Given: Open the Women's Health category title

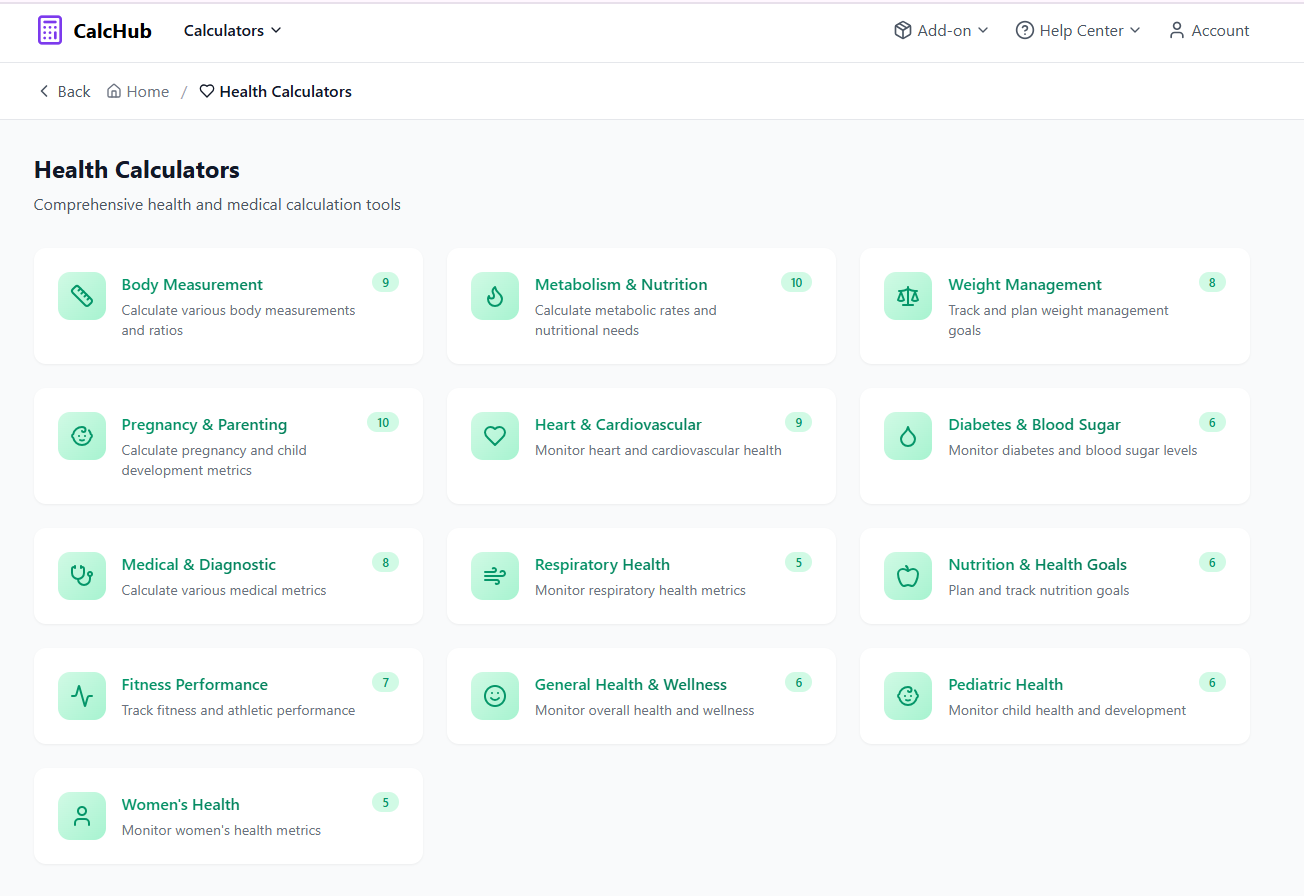Looking at the screenshot, I should pyautogui.click(x=181, y=805).
